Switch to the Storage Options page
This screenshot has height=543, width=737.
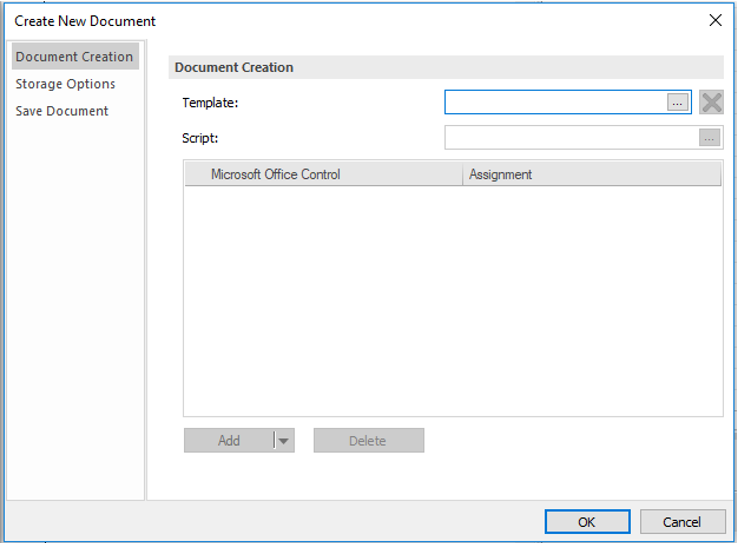(65, 84)
